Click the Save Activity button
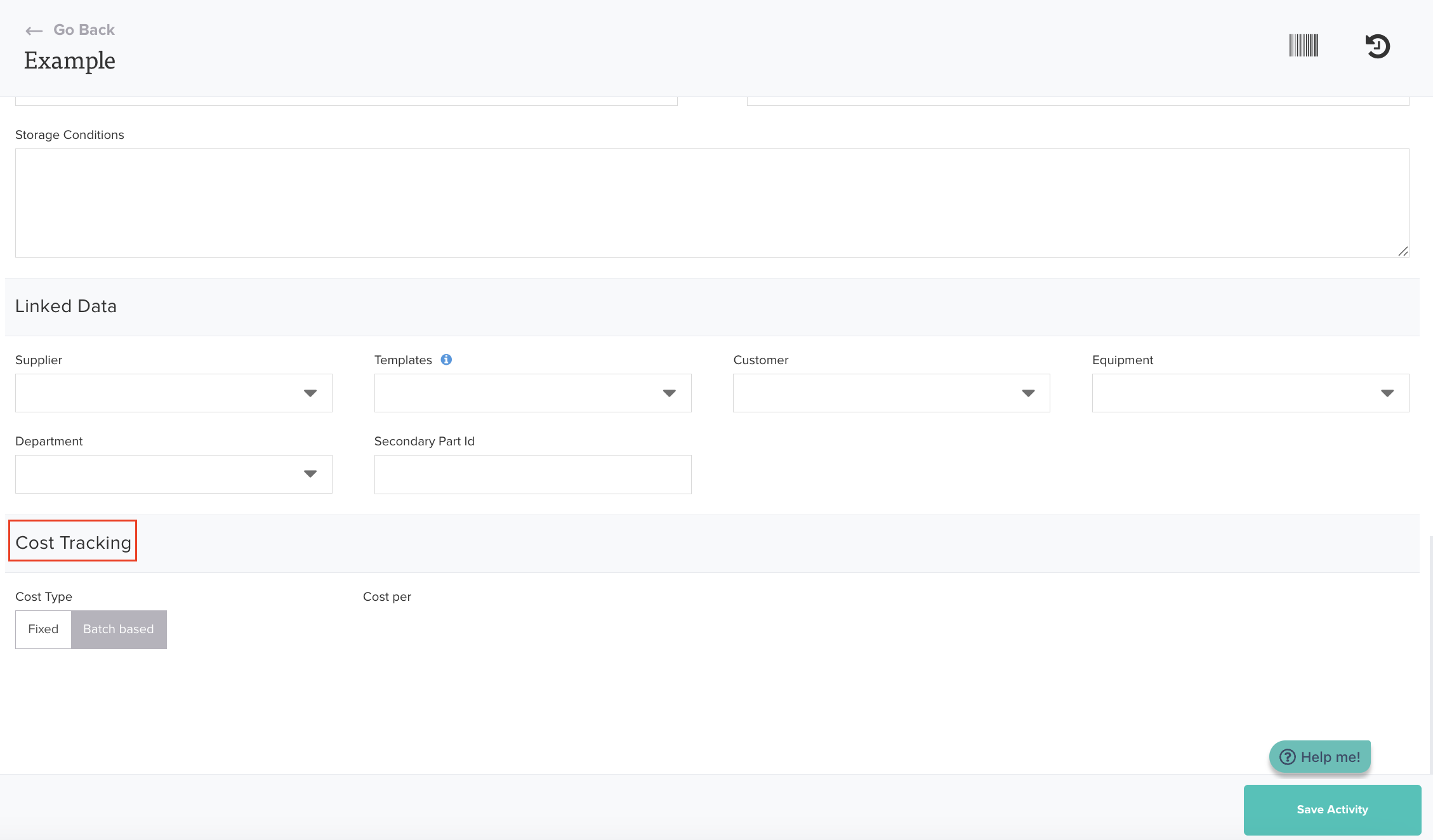This screenshot has height=840, width=1433. coord(1332,810)
